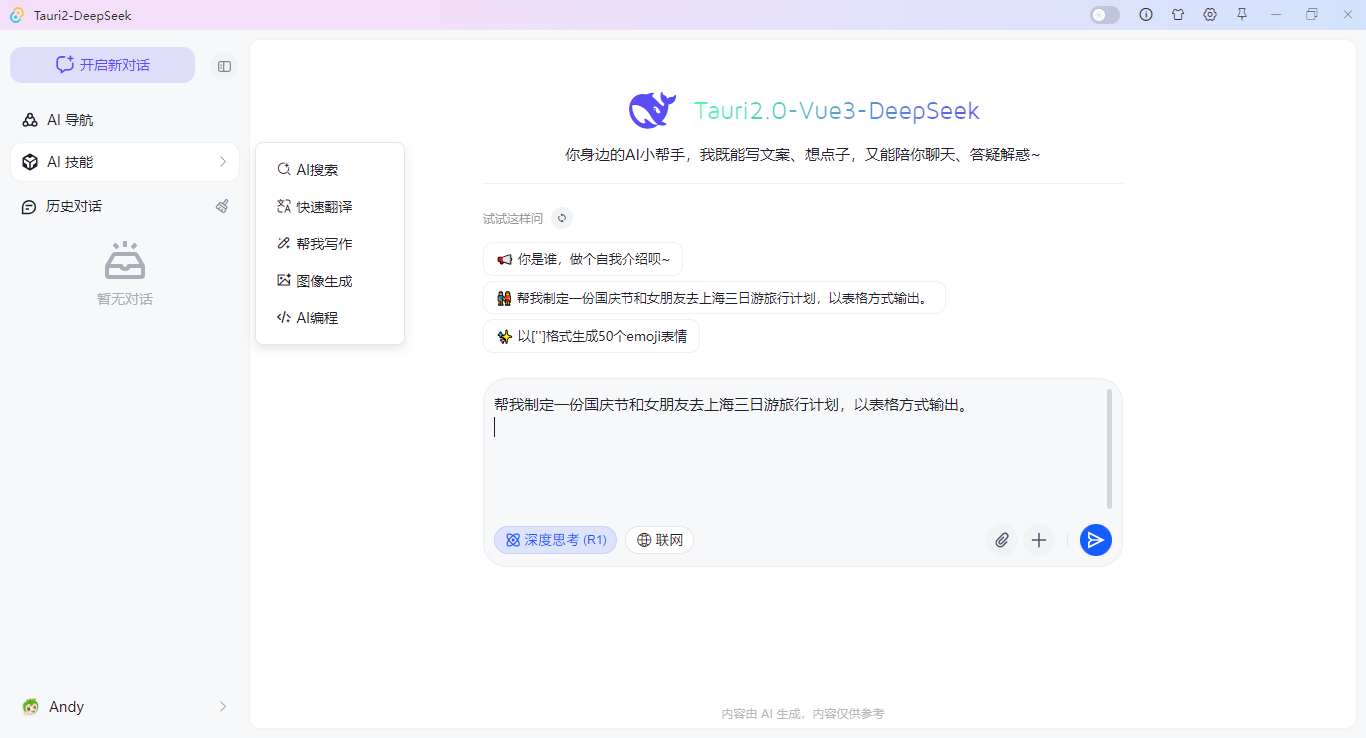Toggle 联网 web search mode
1366x738 pixels.
click(659, 539)
